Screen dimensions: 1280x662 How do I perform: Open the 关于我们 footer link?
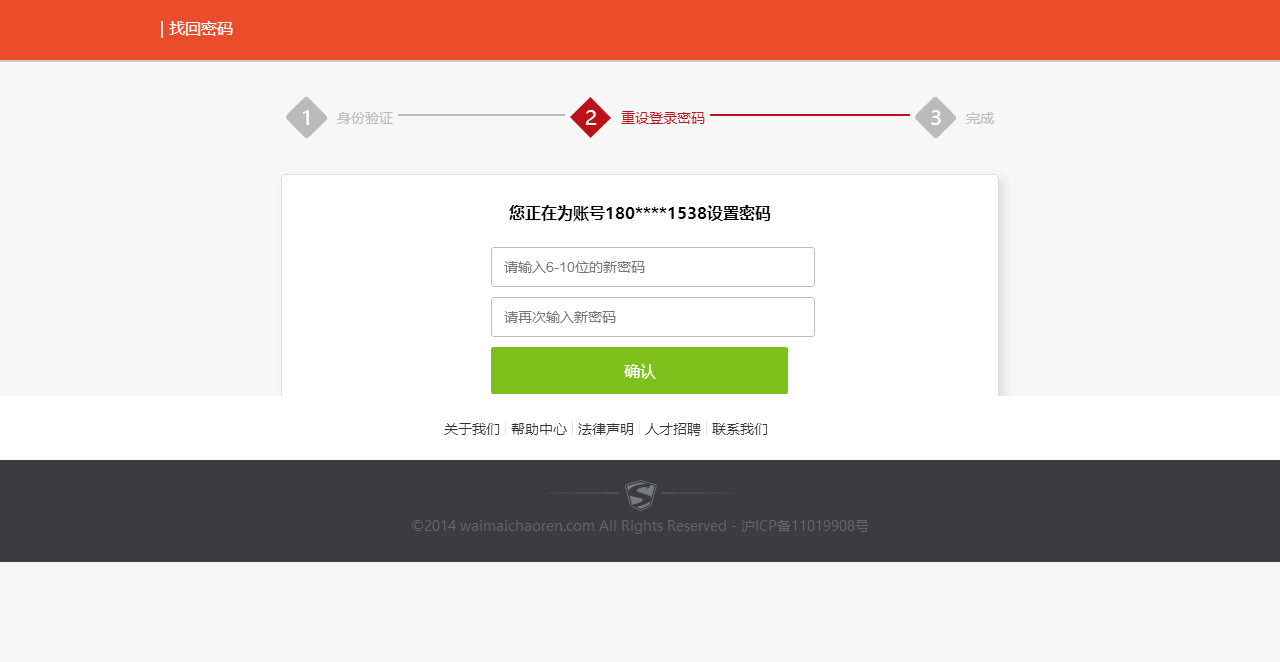pyautogui.click(x=472, y=429)
